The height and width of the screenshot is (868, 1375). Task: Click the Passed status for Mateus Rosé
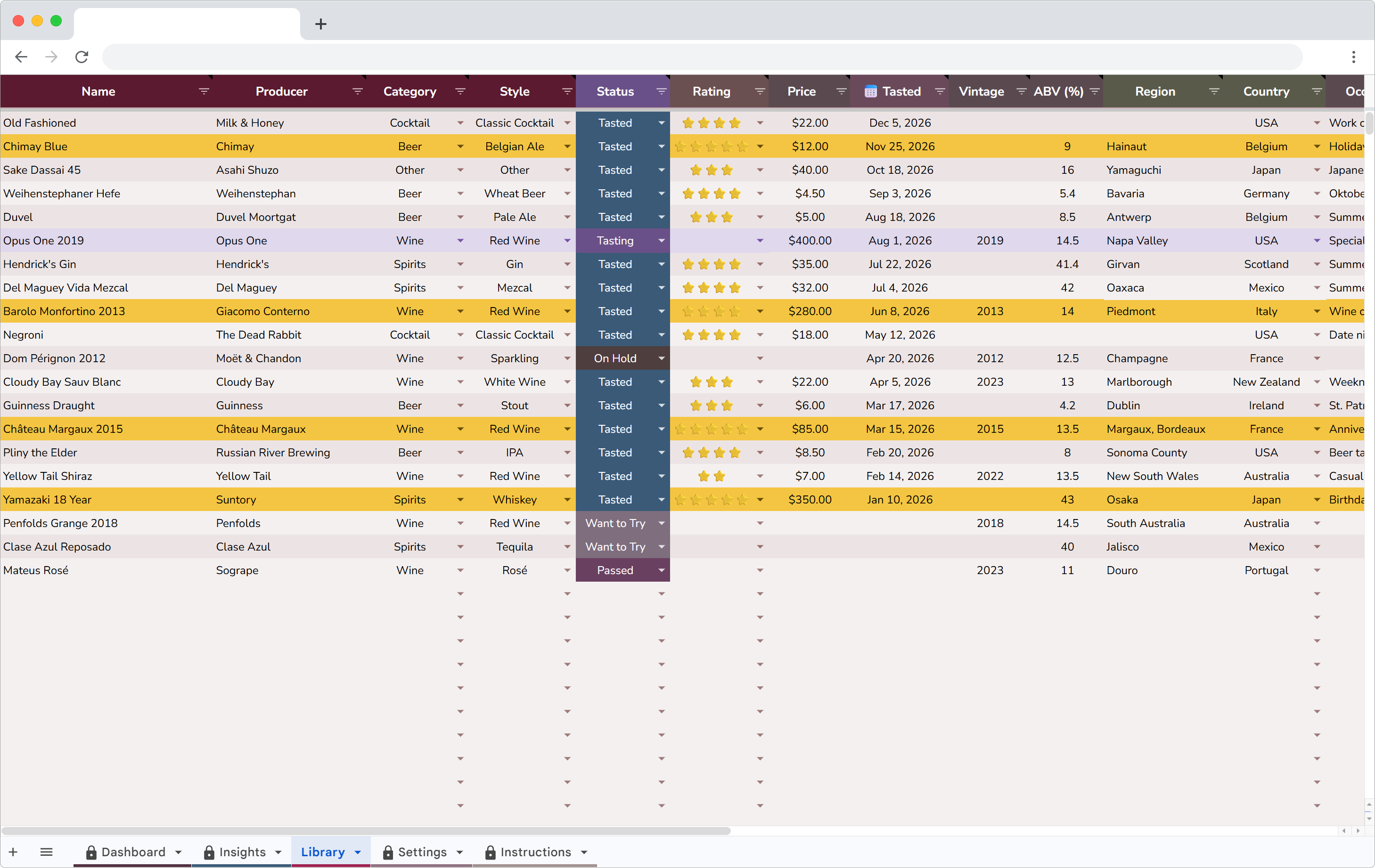(615, 570)
